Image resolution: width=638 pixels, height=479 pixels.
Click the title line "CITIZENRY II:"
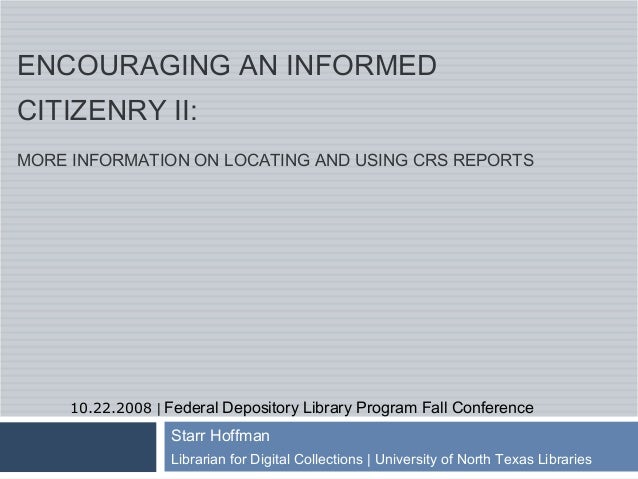107,110
